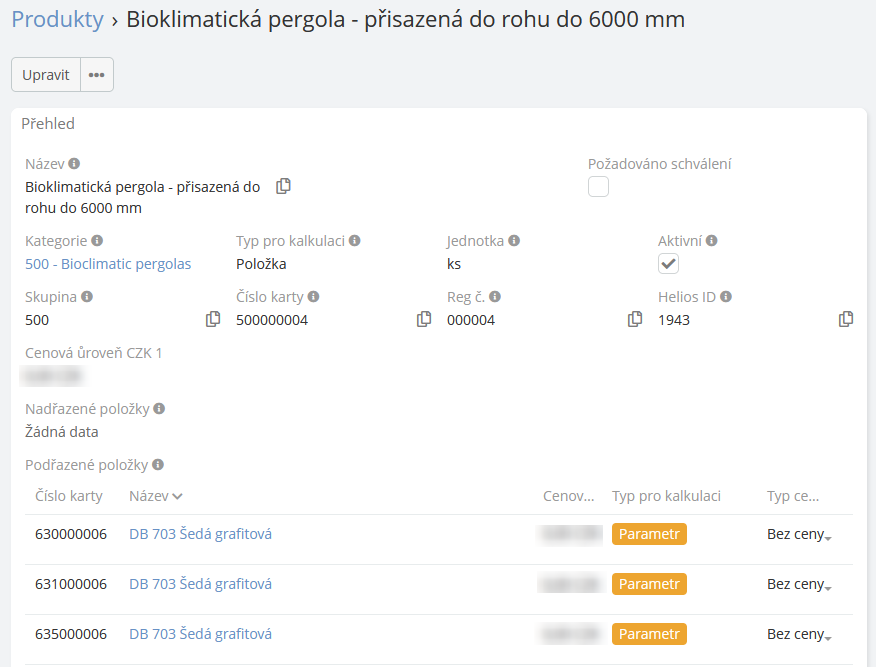The height and width of the screenshot is (667, 876).
Task: Tick the Požadováno schválení checkbox
Action: click(x=598, y=187)
